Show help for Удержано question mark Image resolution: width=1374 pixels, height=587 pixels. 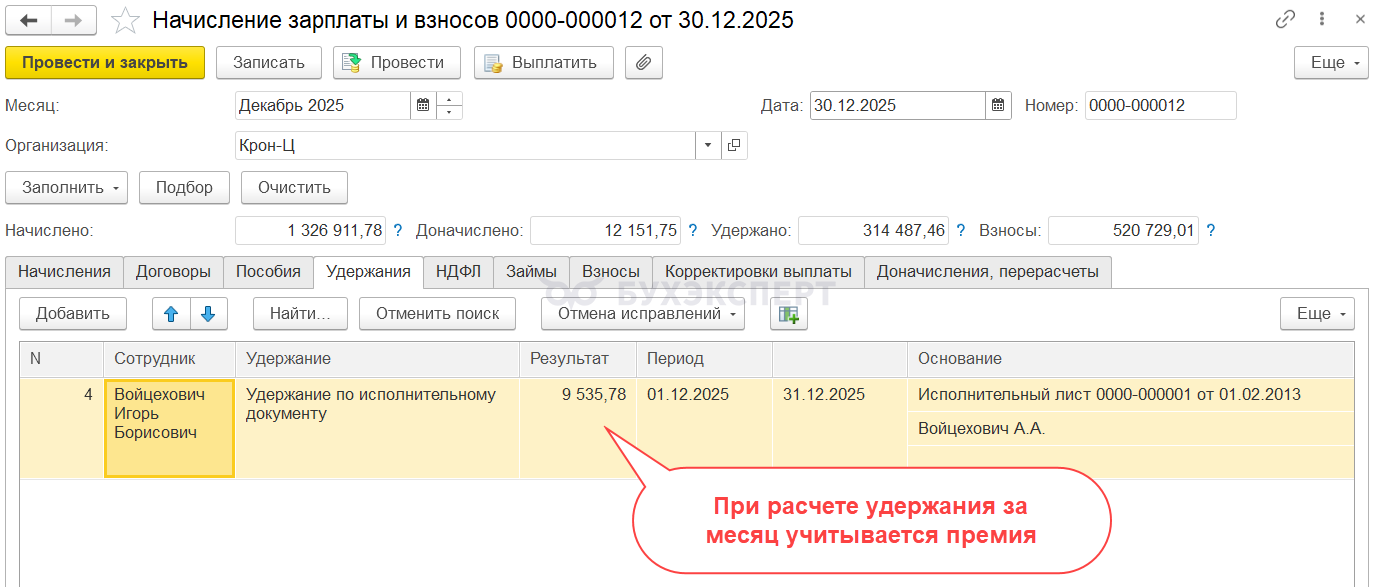coord(961,230)
